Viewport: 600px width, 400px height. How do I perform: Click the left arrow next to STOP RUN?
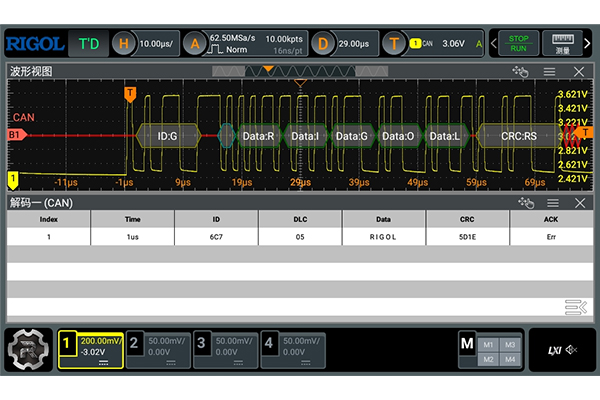[x=494, y=44]
